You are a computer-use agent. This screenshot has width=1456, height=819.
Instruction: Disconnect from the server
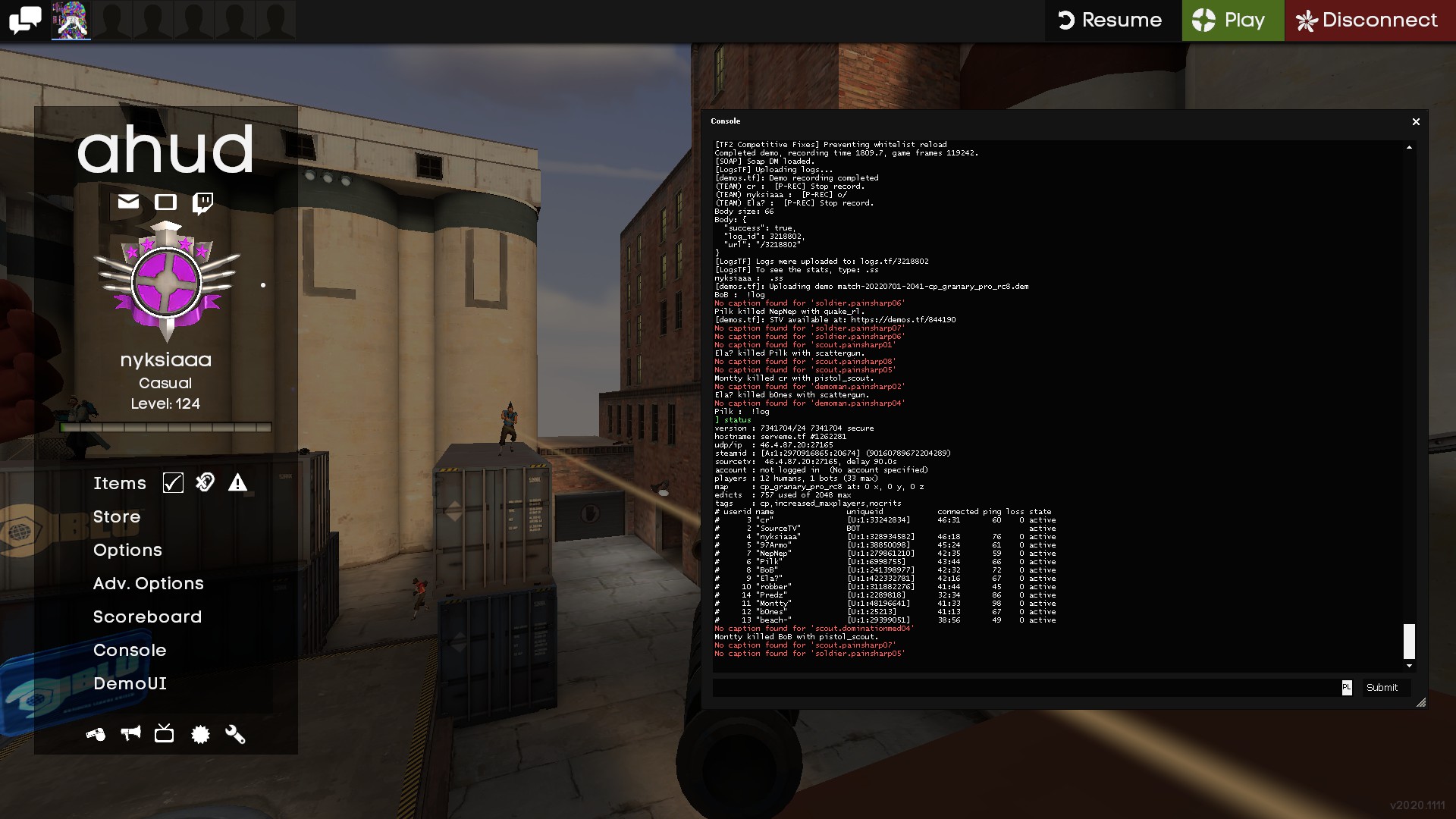click(x=1370, y=20)
